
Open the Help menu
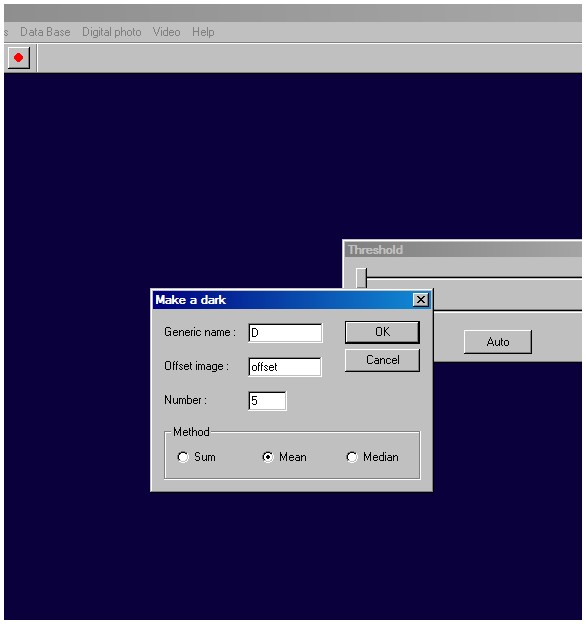tap(203, 32)
